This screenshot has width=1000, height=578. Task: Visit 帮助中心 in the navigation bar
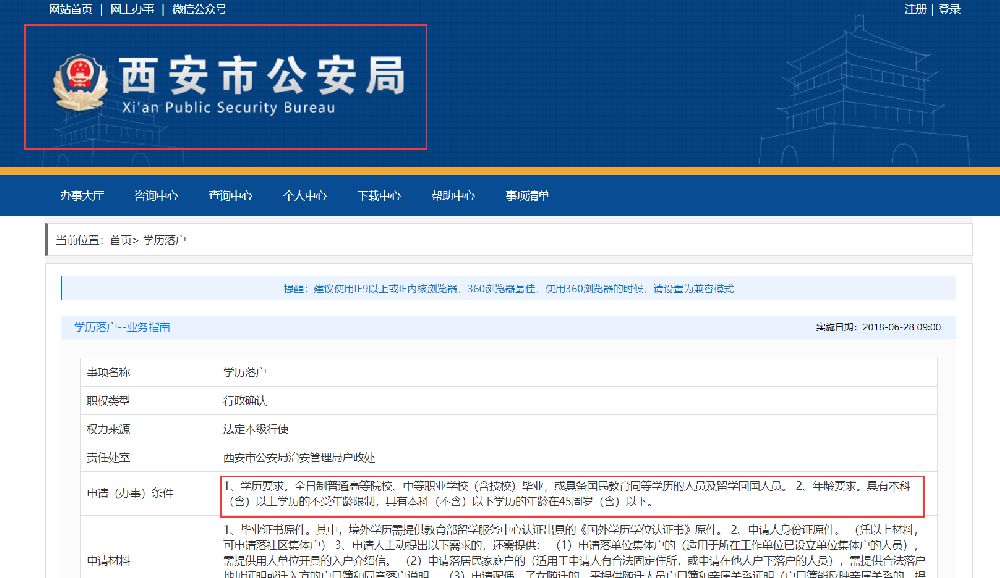tap(453, 195)
